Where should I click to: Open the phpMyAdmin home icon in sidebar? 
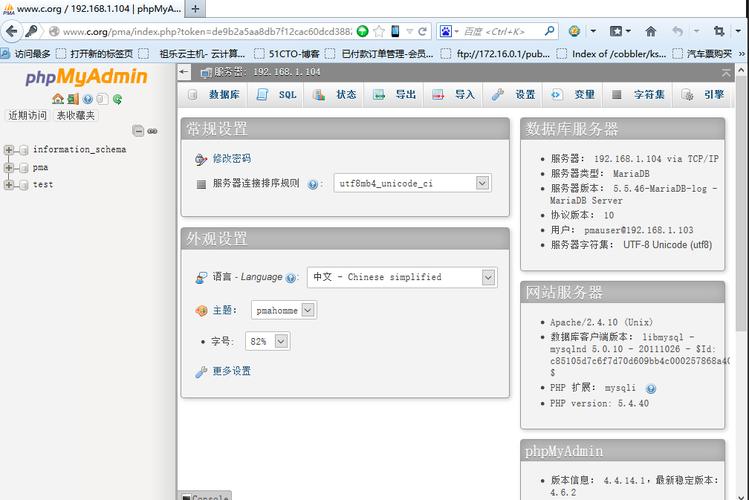tap(58, 99)
